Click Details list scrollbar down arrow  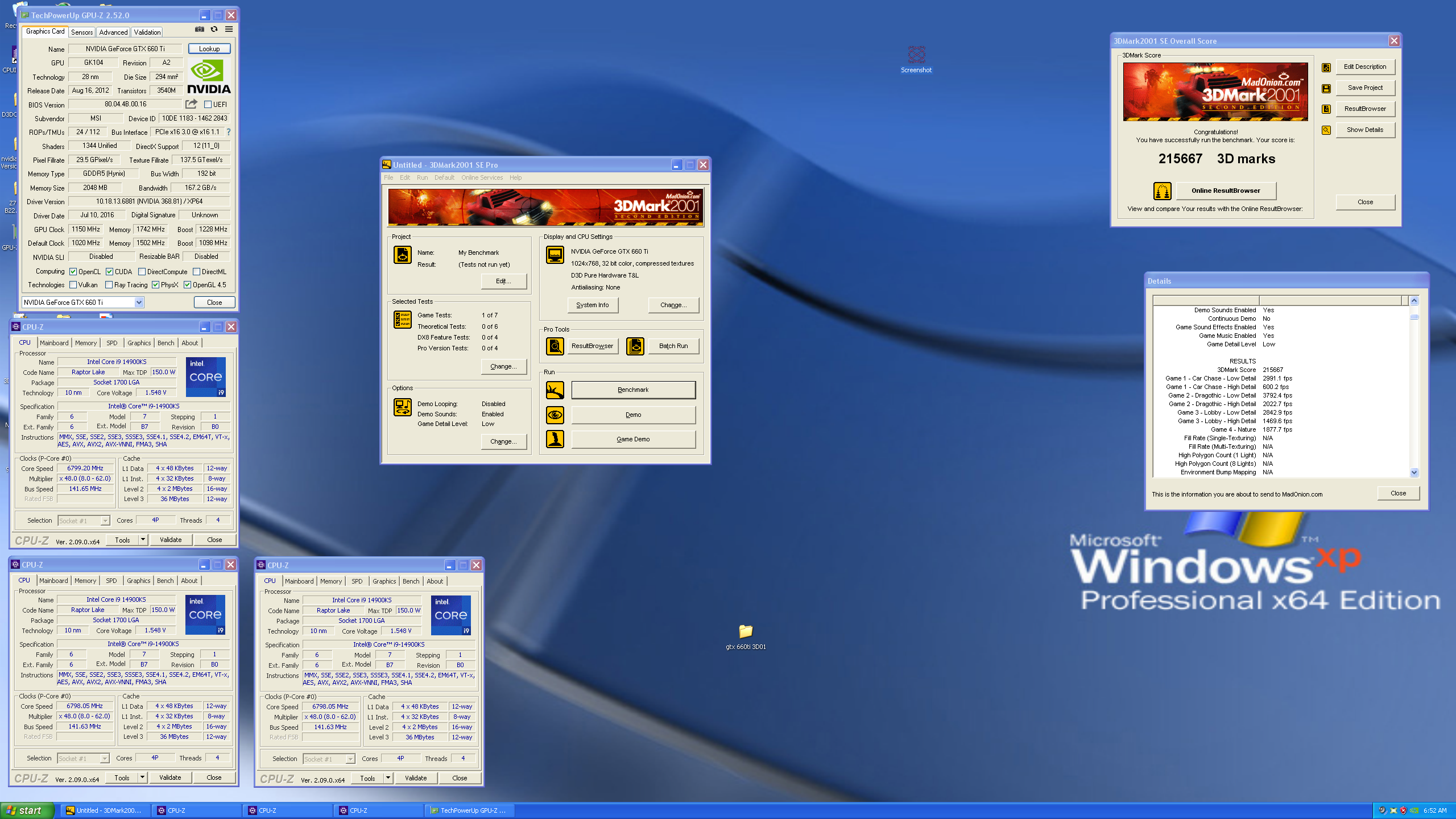(1414, 472)
